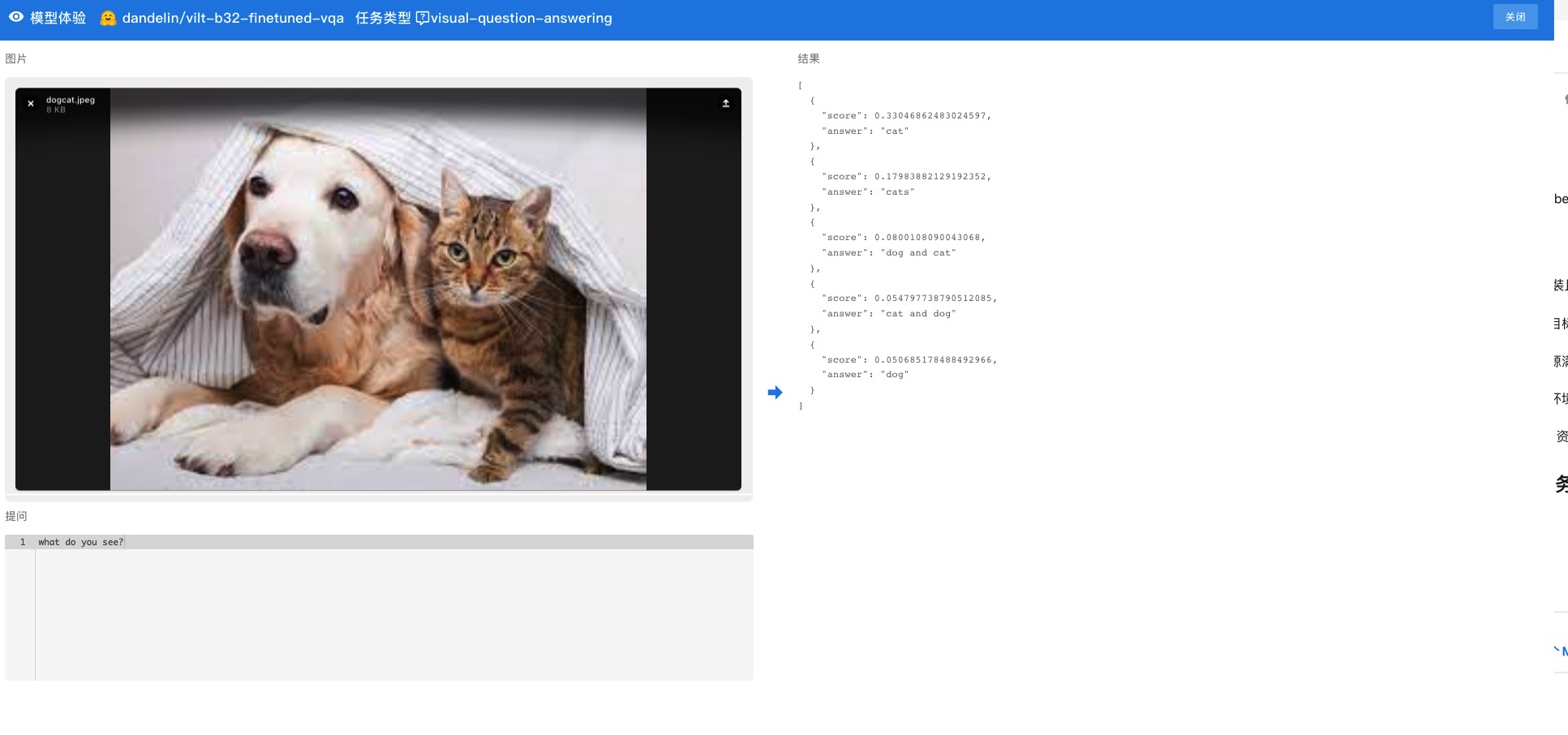Image resolution: width=1568 pixels, height=735 pixels.
Task: Click the dogcat.jpeg file name
Action: point(71,100)
